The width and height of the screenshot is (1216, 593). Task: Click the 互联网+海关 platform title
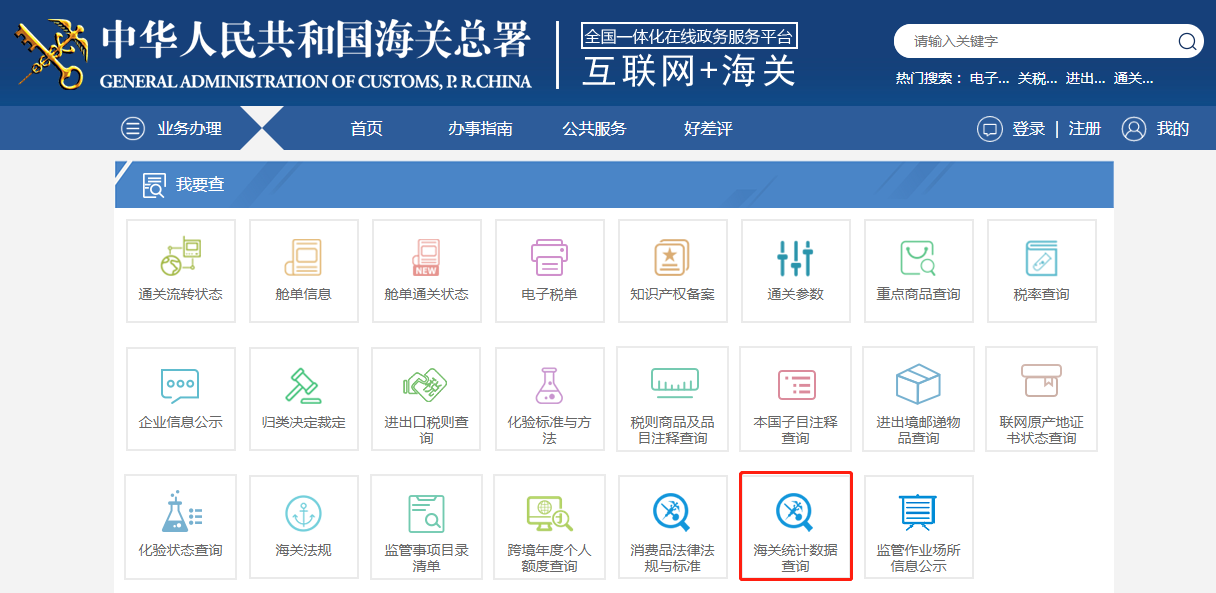[x=689, y=71]
